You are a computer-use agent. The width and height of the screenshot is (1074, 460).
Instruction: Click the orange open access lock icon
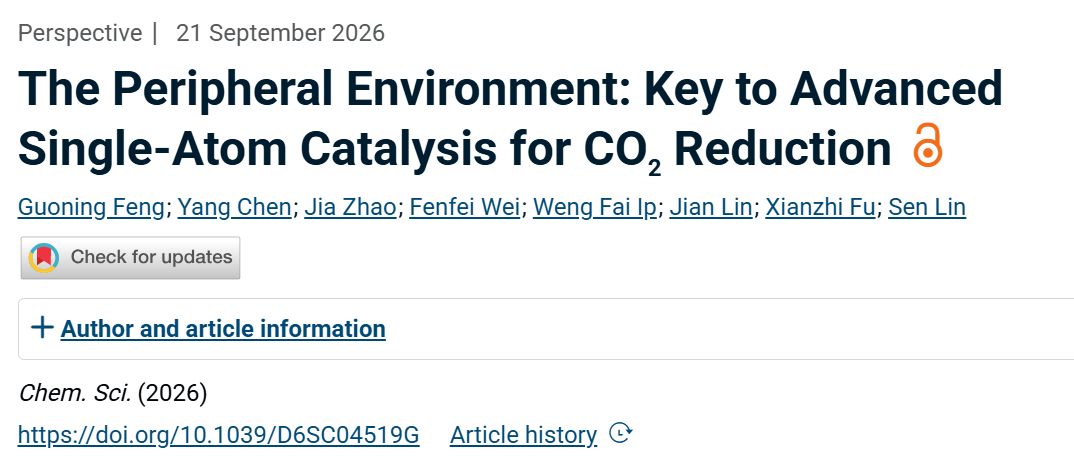[x=927, y=145]
